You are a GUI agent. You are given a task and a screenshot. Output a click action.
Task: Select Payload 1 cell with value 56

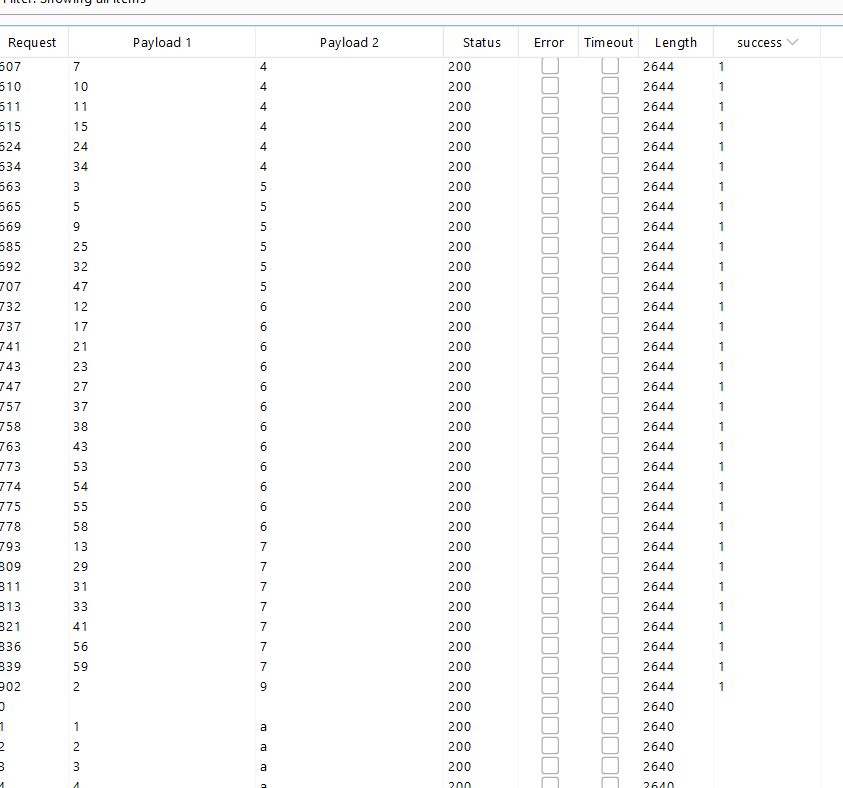point(81,646)
